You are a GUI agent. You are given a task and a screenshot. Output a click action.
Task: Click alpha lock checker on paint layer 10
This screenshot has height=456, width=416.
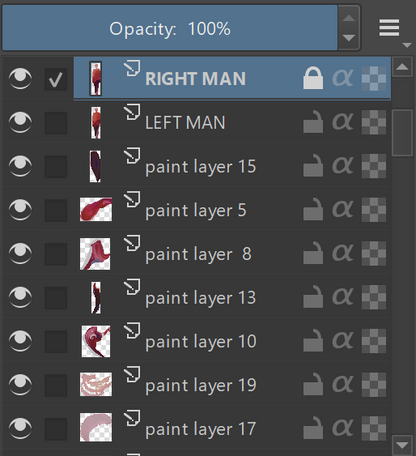(374, 341)
